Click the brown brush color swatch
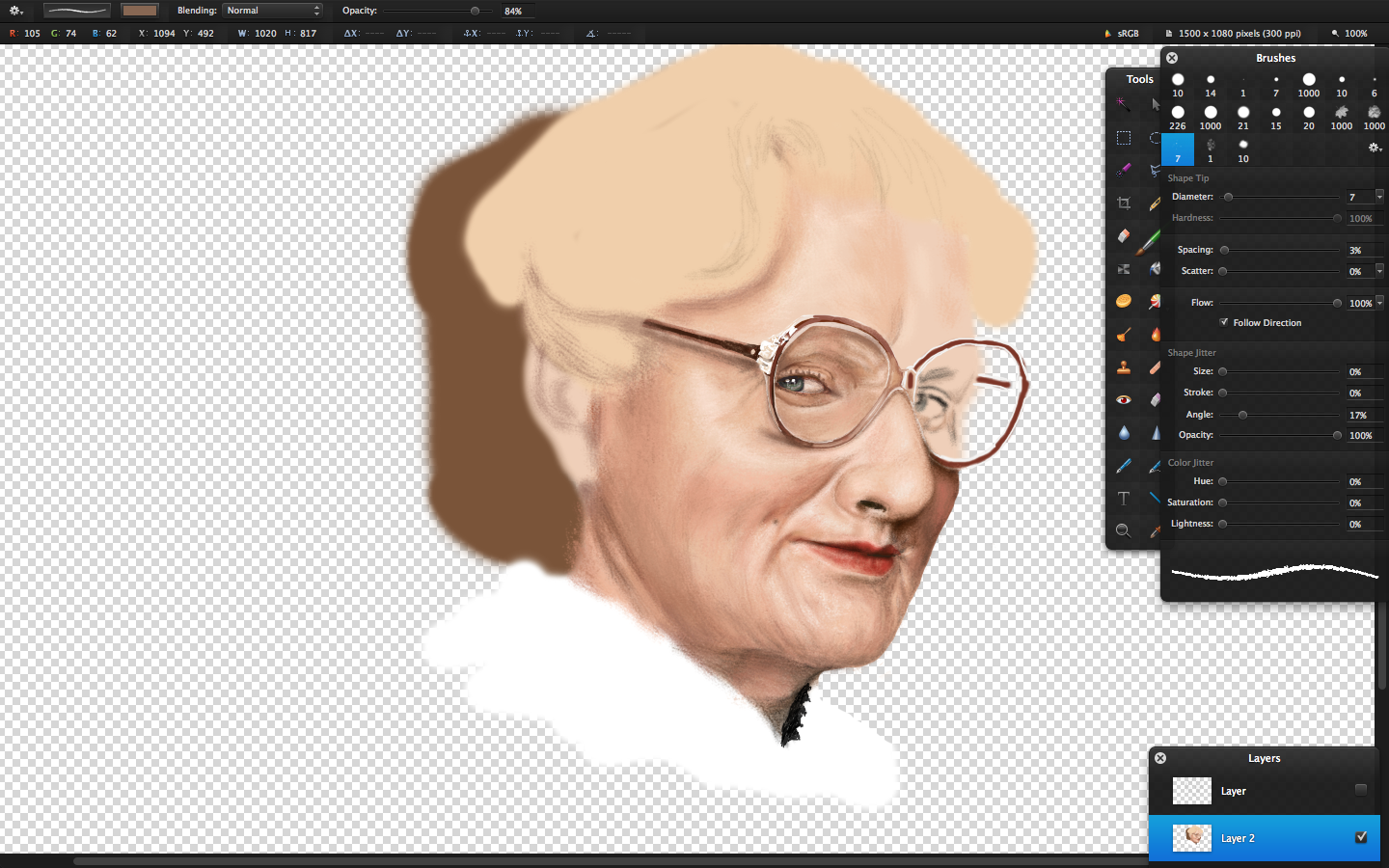 tap(140, 11)
